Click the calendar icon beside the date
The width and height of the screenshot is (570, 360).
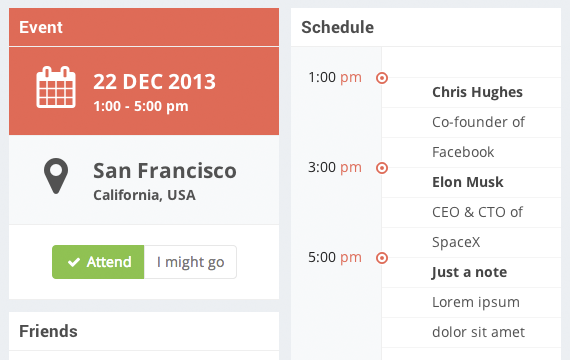pos(56,87)
